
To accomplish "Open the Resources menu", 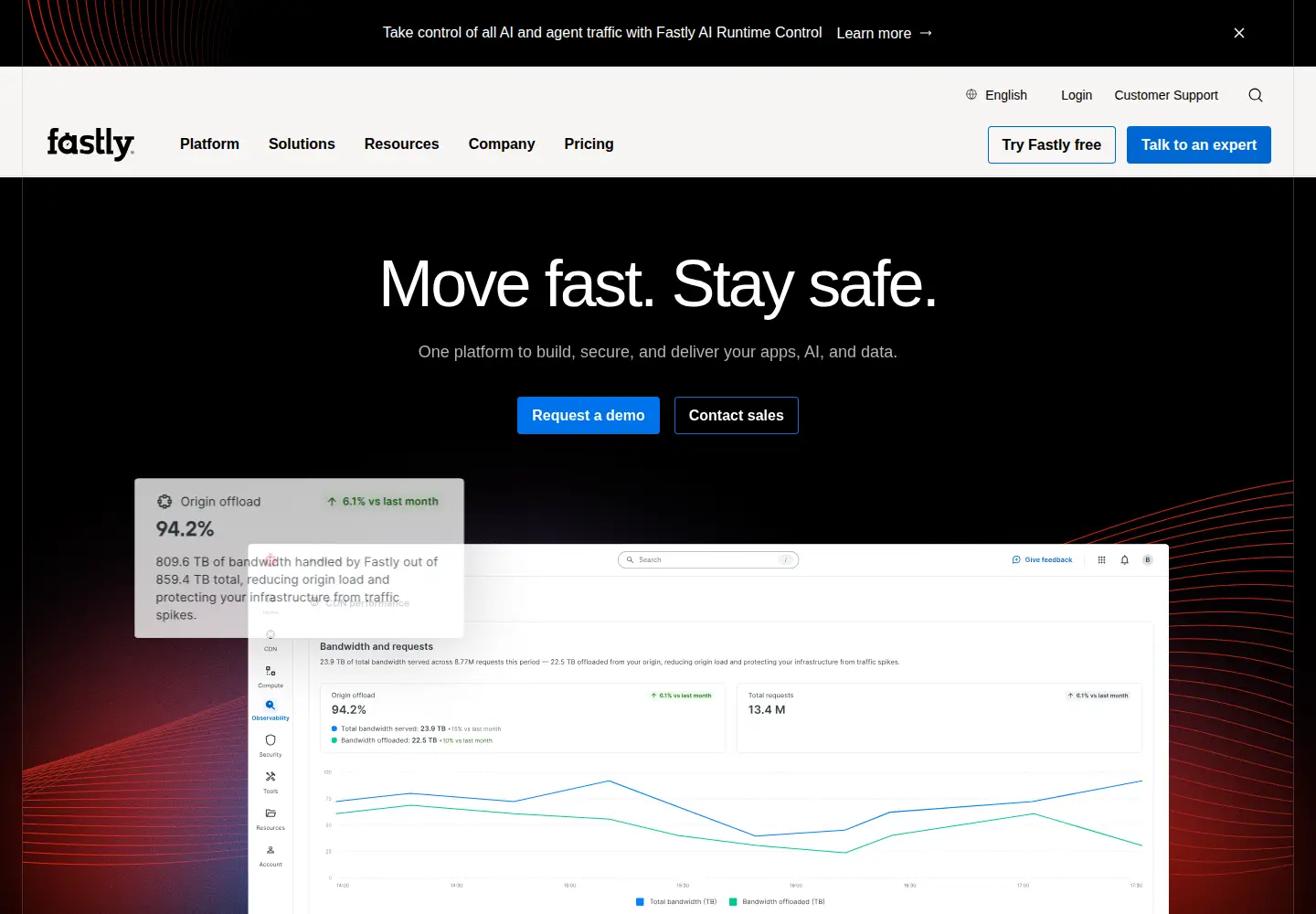I will 401,144.
